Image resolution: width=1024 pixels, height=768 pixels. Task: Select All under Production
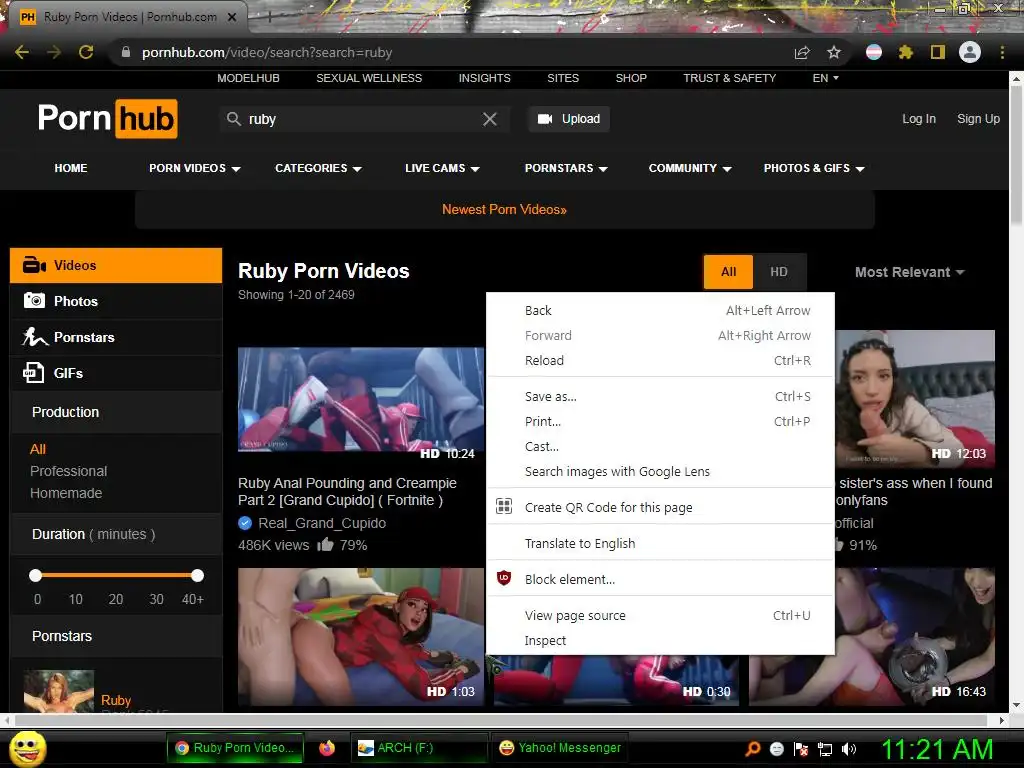pyautogui.click(x=38, y=449)
